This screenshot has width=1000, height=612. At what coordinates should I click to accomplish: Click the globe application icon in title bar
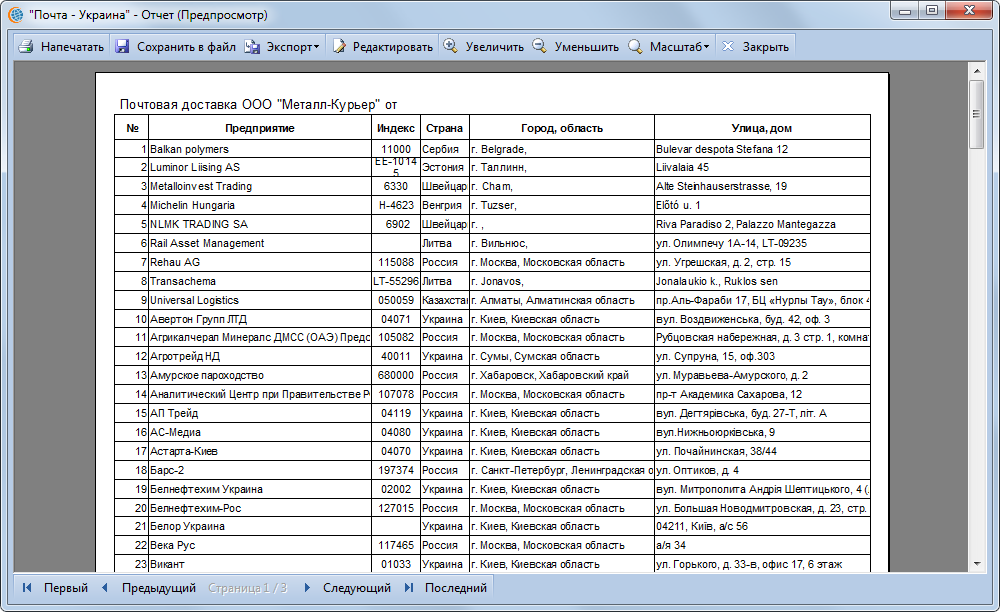pyautogui.click(x=16, y=15)
